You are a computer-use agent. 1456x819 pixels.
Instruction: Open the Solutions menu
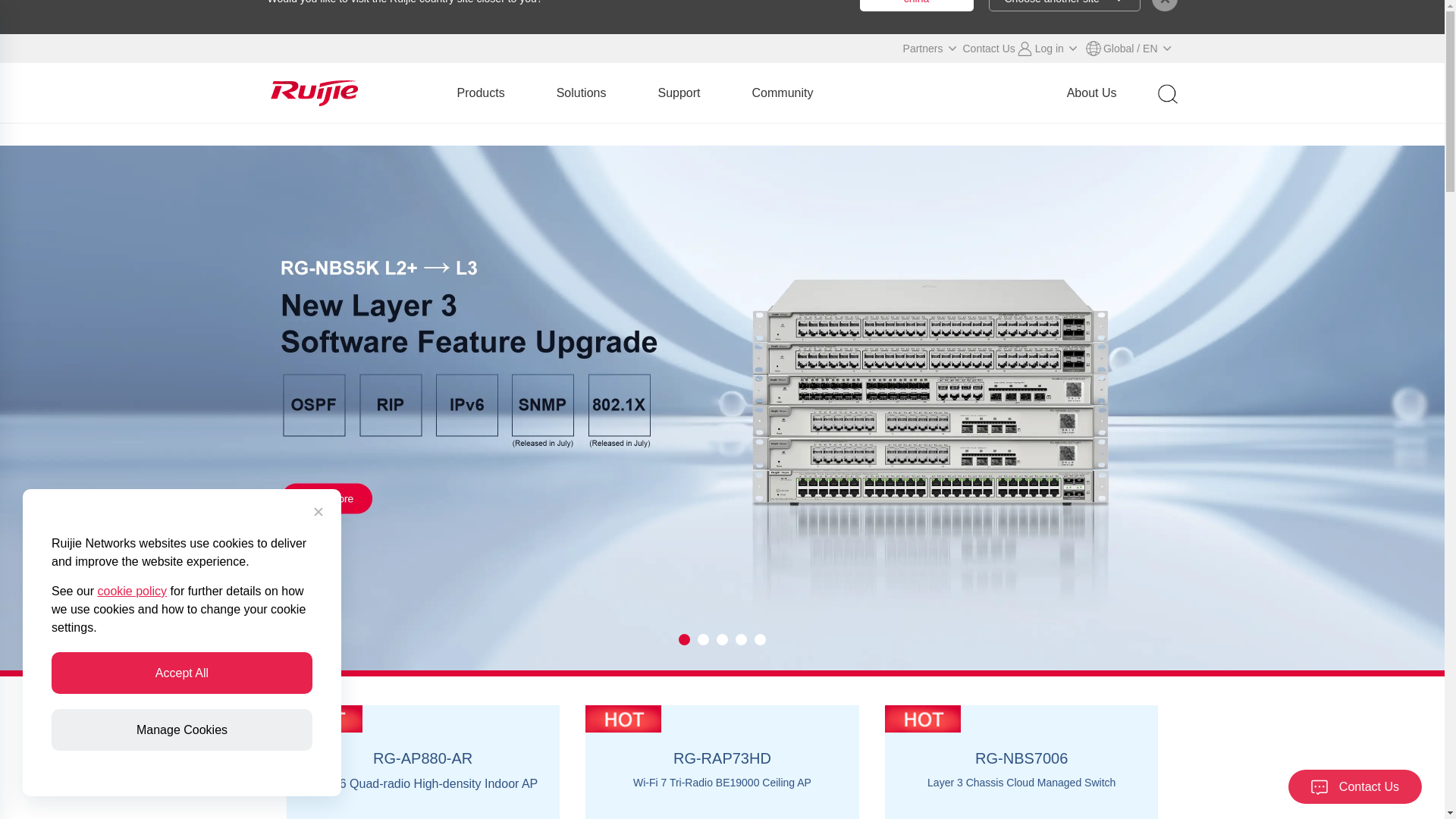pyautogui.click(x=581, y=93)
